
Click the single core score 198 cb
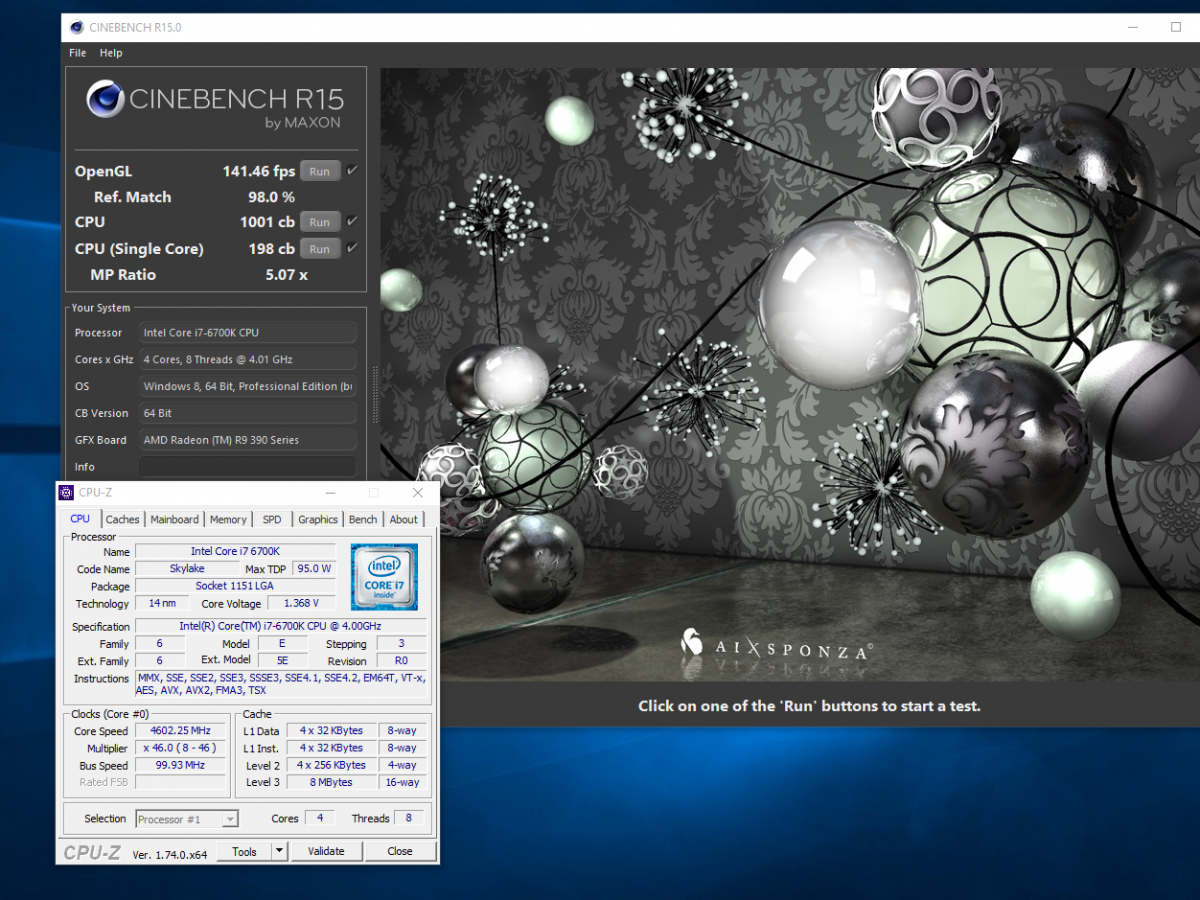(x=271, y=249)
